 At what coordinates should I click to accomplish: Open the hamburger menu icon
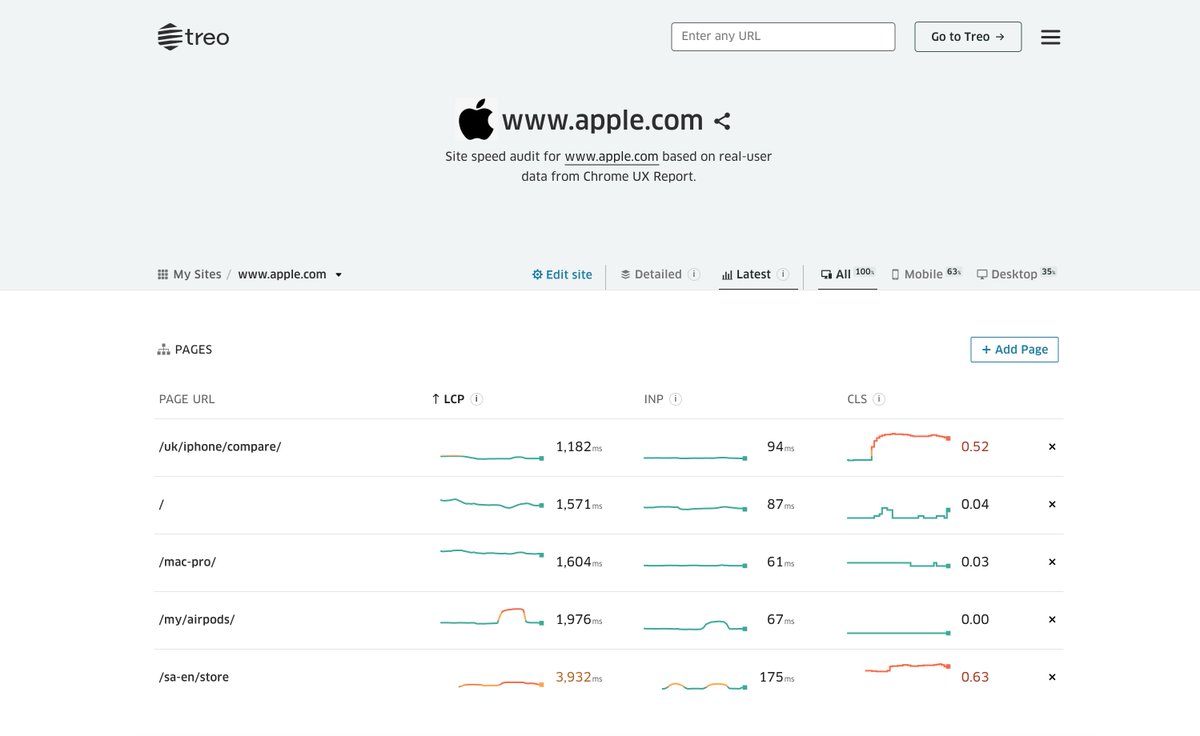(1050, 37)
